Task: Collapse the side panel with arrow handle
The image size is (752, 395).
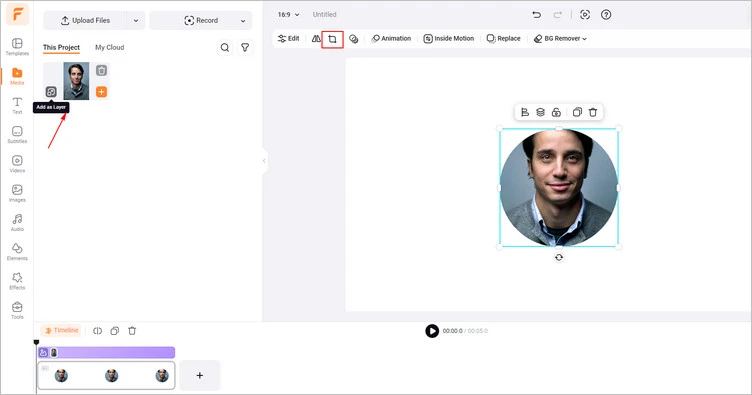Action: point(264,161)
